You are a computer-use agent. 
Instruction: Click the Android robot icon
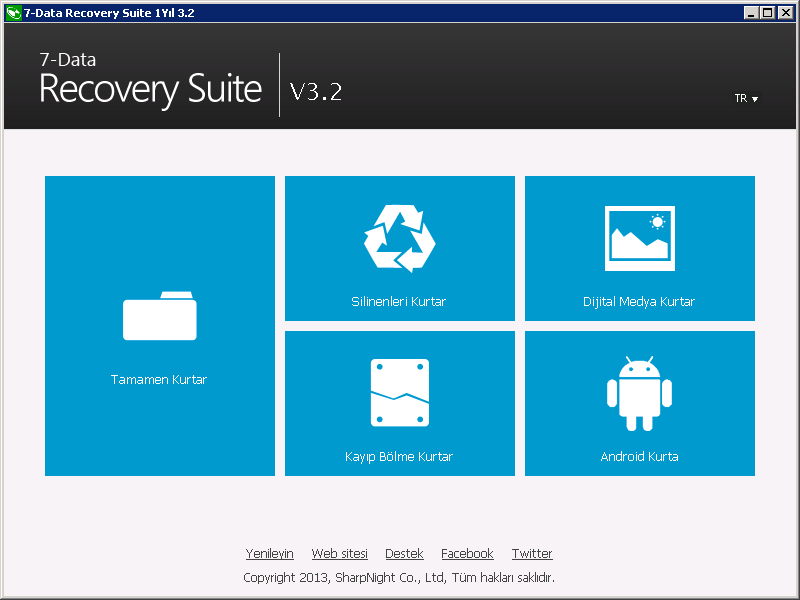(639, 393)
